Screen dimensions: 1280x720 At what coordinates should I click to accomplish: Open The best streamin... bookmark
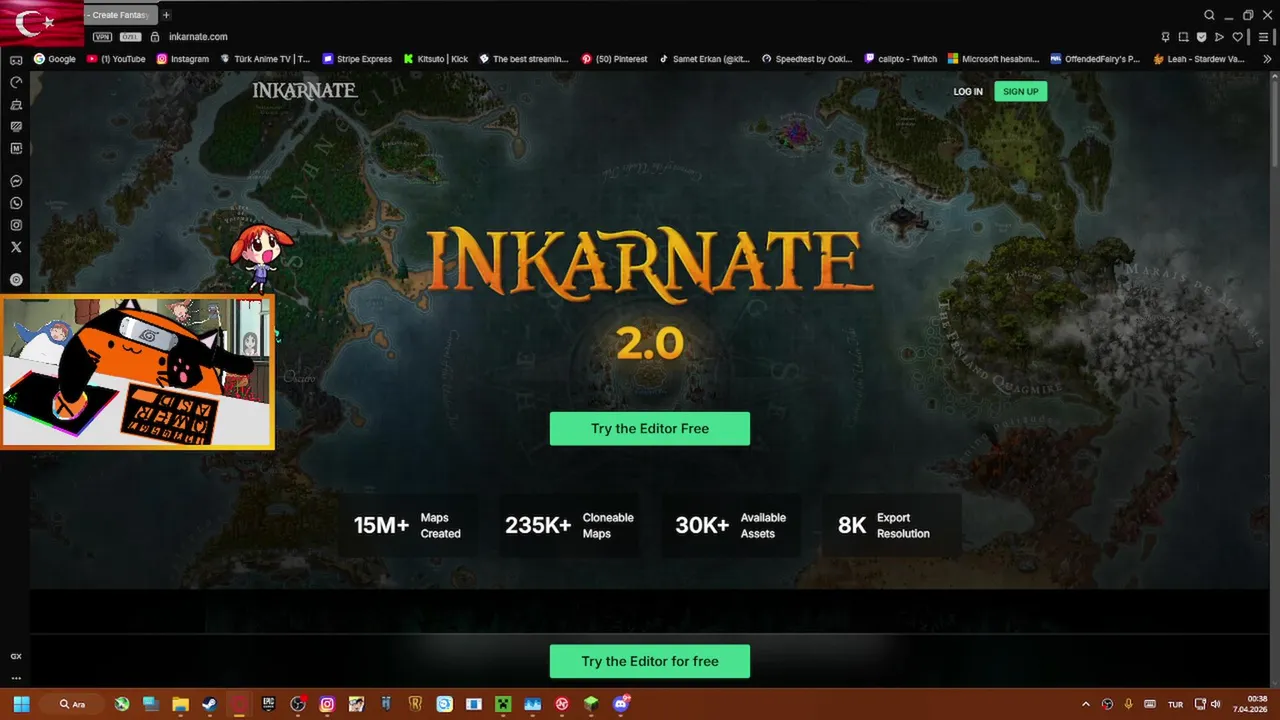524,59
